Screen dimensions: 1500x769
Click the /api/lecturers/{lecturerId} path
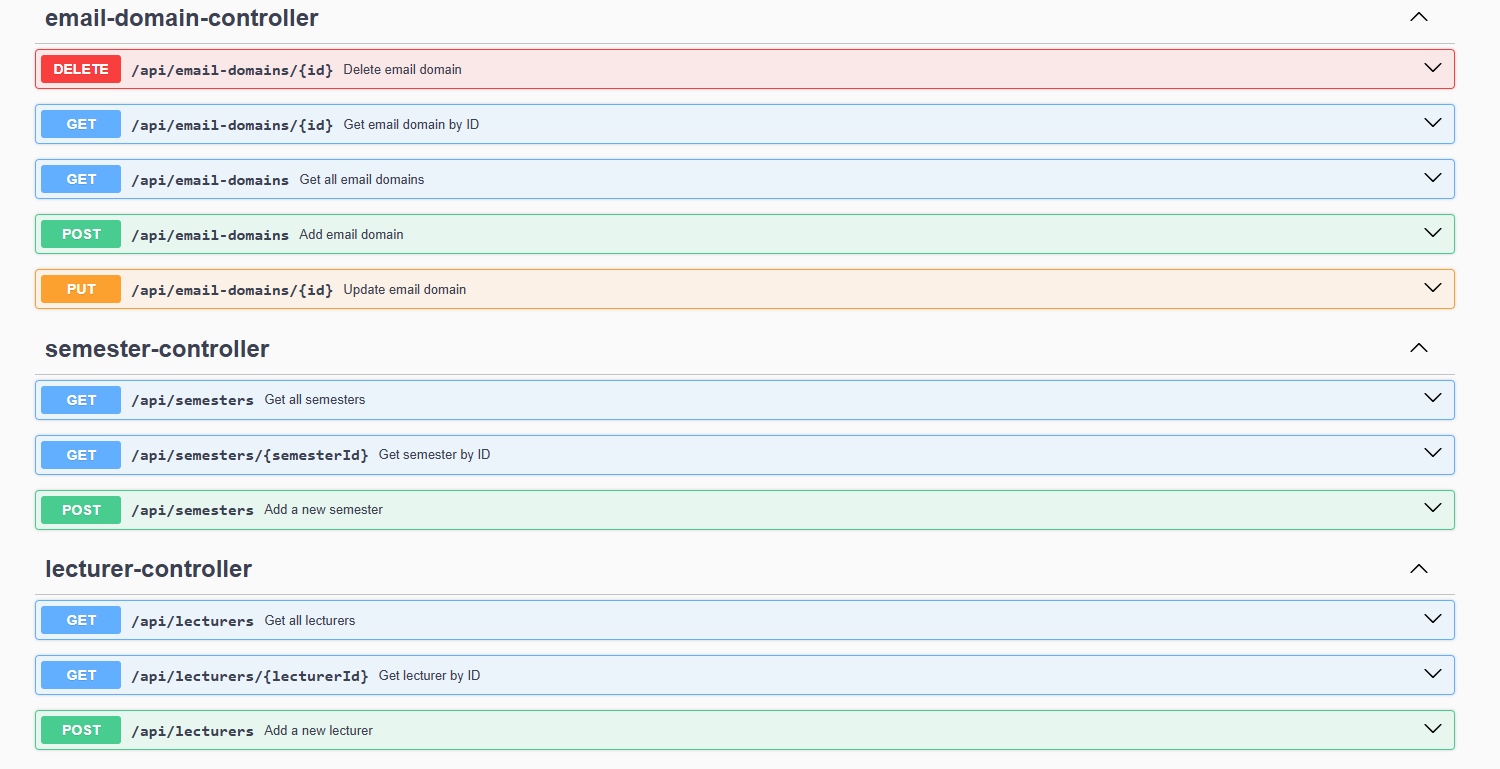tap(250, 676)
